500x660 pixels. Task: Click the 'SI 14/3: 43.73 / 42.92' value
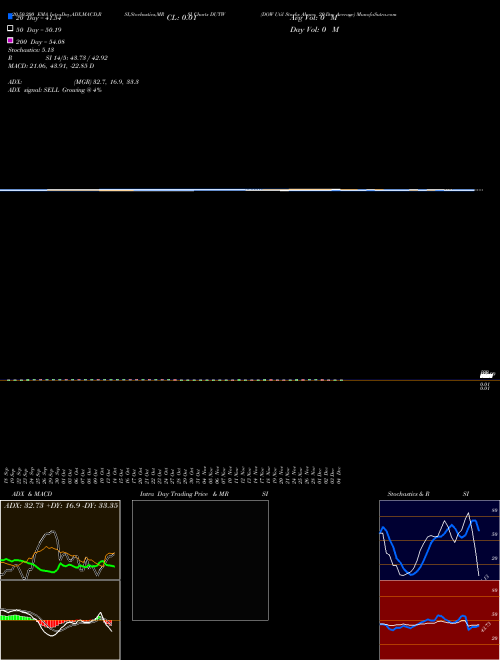point(77,58)
